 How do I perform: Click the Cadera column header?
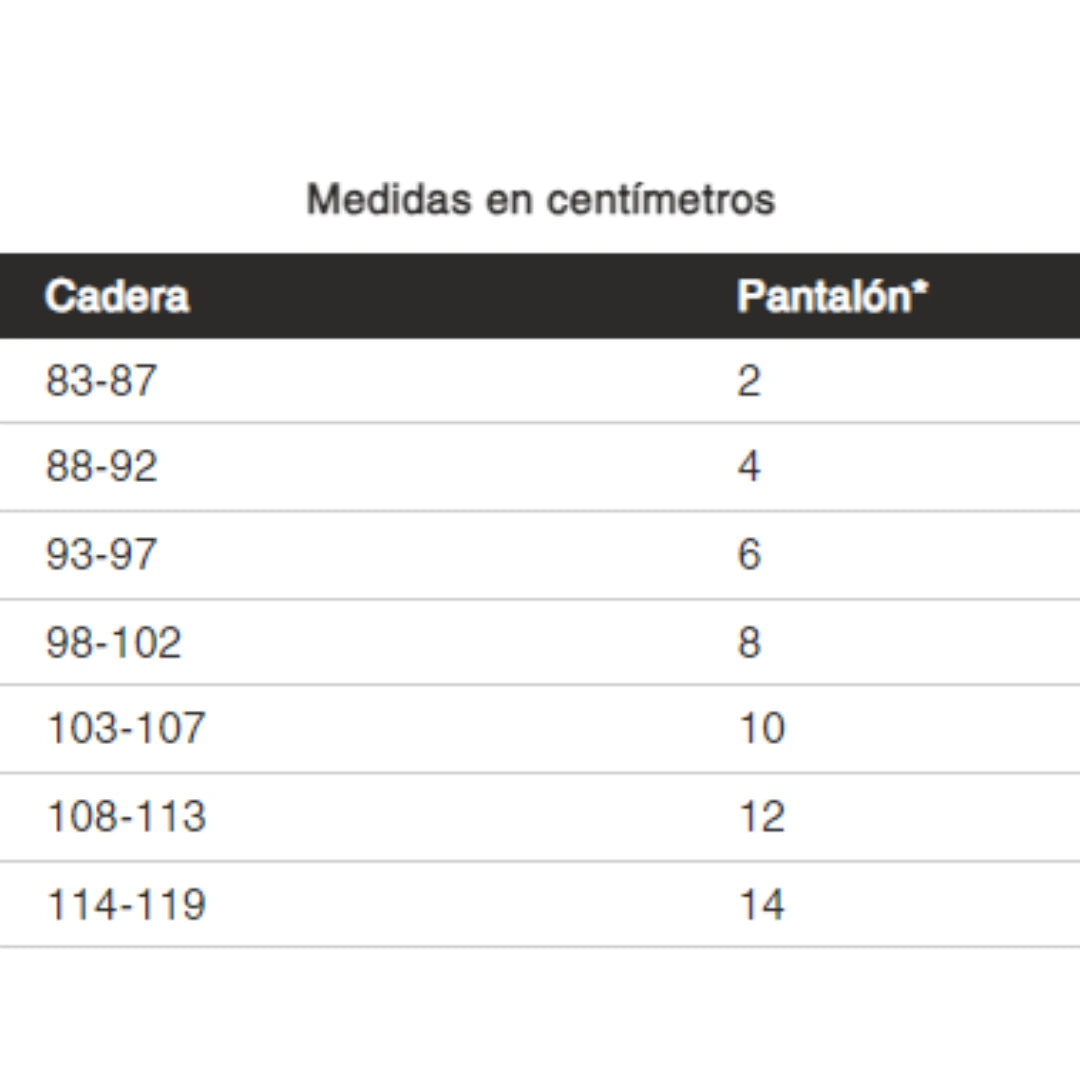click(x=117, y=297)
